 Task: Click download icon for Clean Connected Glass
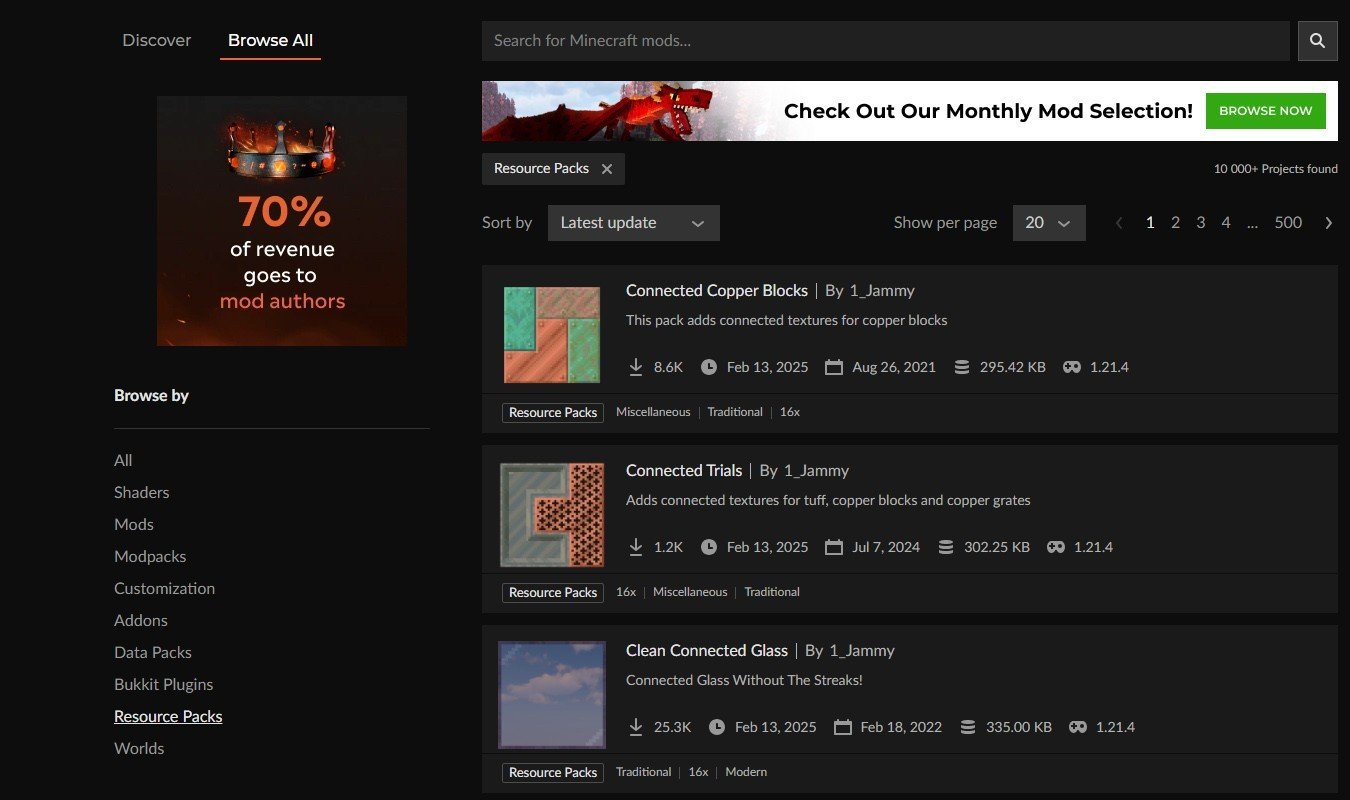[636, 727]
